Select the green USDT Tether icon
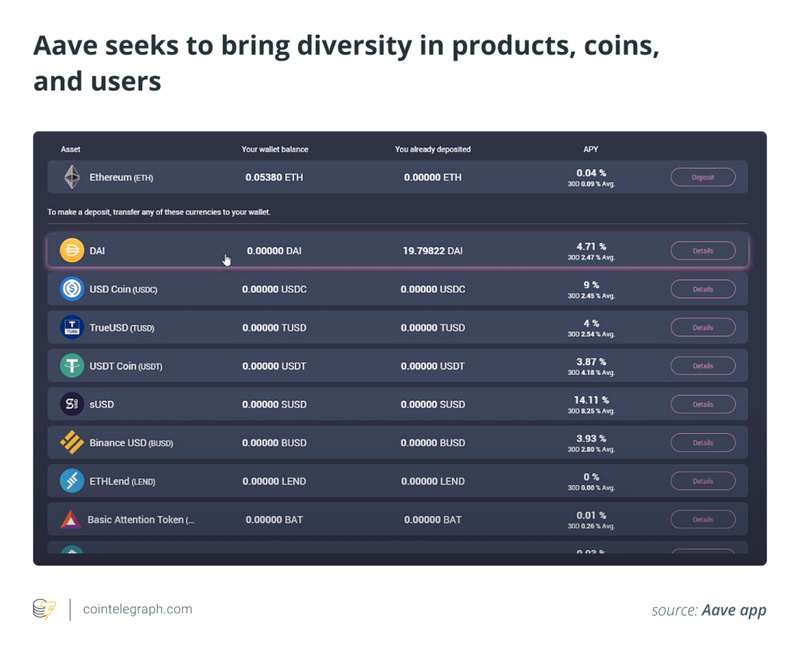Image resolution: width=800 pixels, height=654 pixels. click(x=71, y=366)
